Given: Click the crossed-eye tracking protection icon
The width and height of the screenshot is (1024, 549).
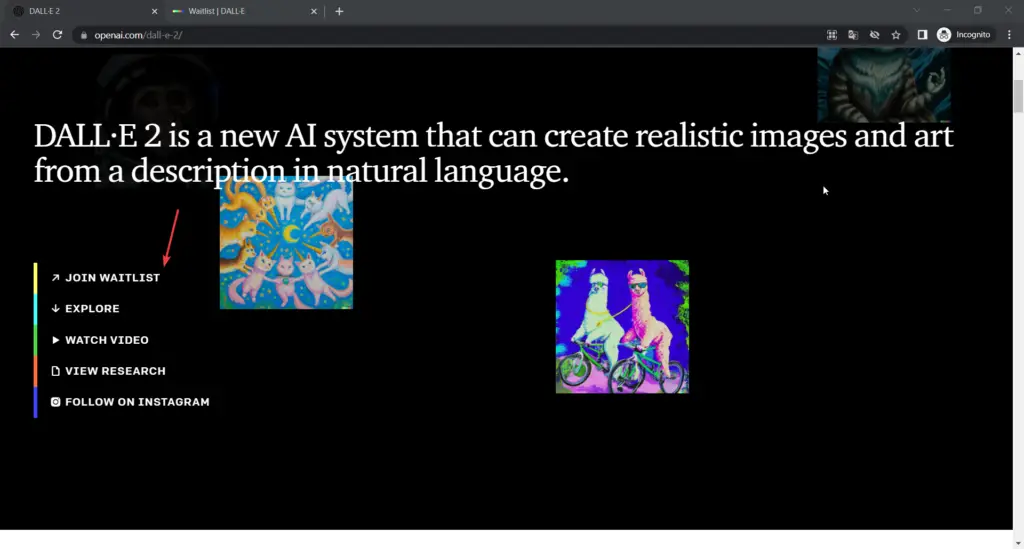Looking at the screenshot, I should [x=874, y=35].
